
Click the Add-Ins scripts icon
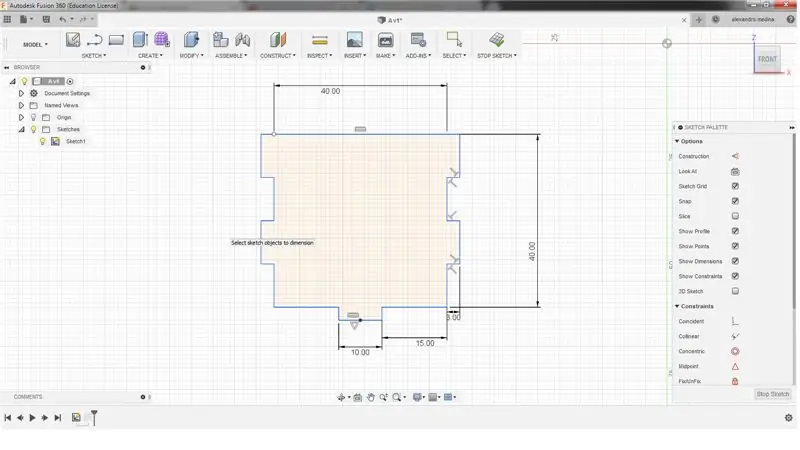tap(418, 40)
